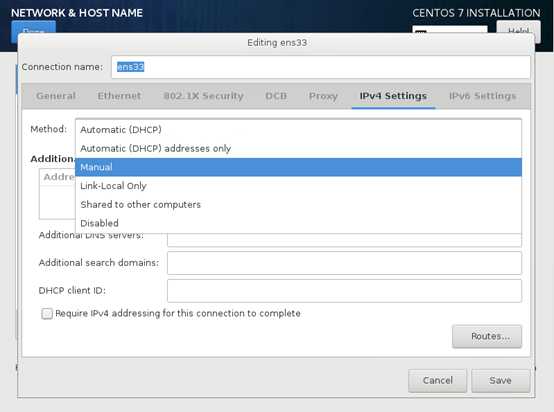The width and height of the screenshot is (554, 412).
Task: Switch to 802.1X Security tab
Action: pos(204,96)
